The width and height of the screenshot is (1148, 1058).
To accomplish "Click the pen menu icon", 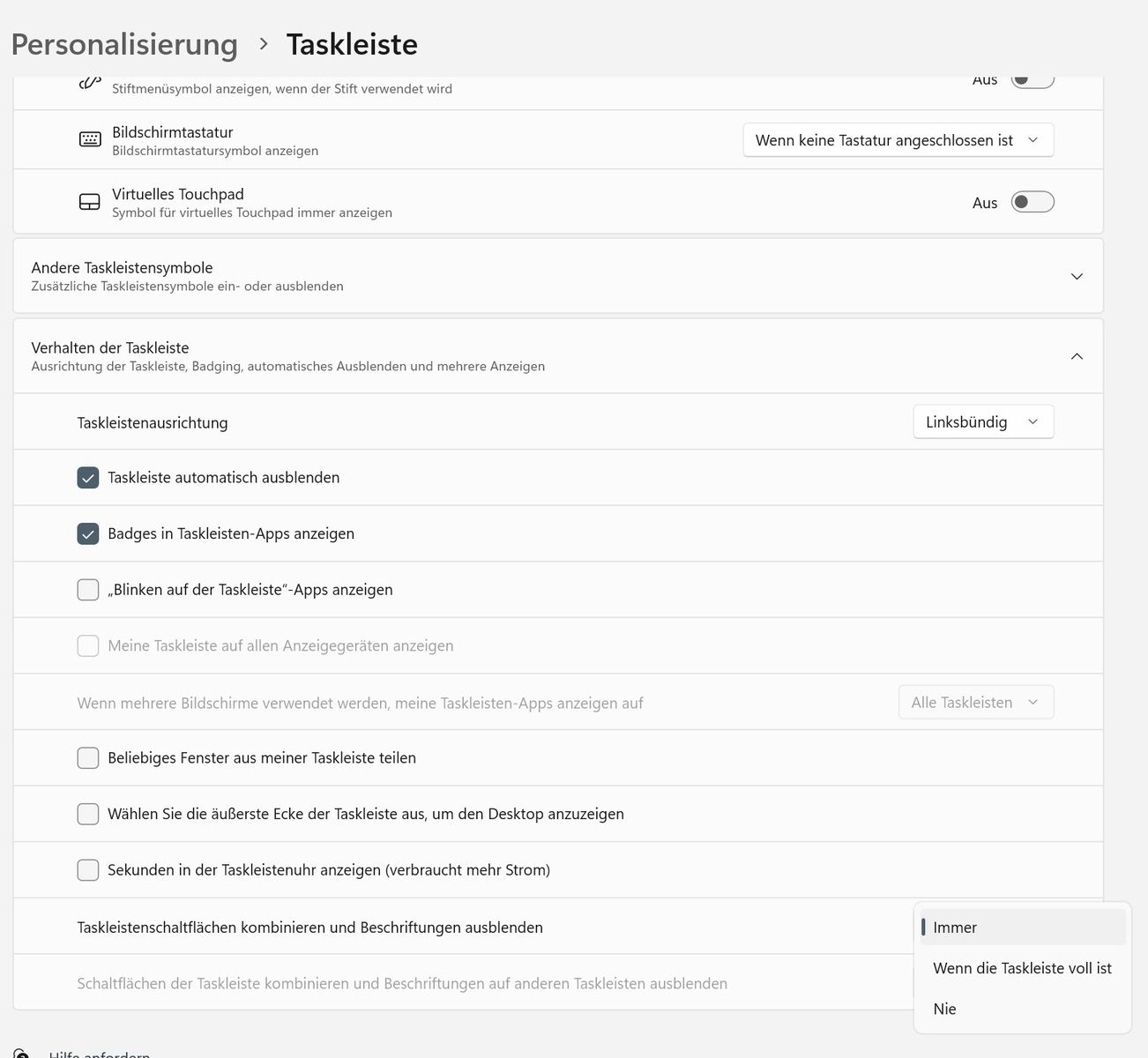I will (x=90, y=83).
